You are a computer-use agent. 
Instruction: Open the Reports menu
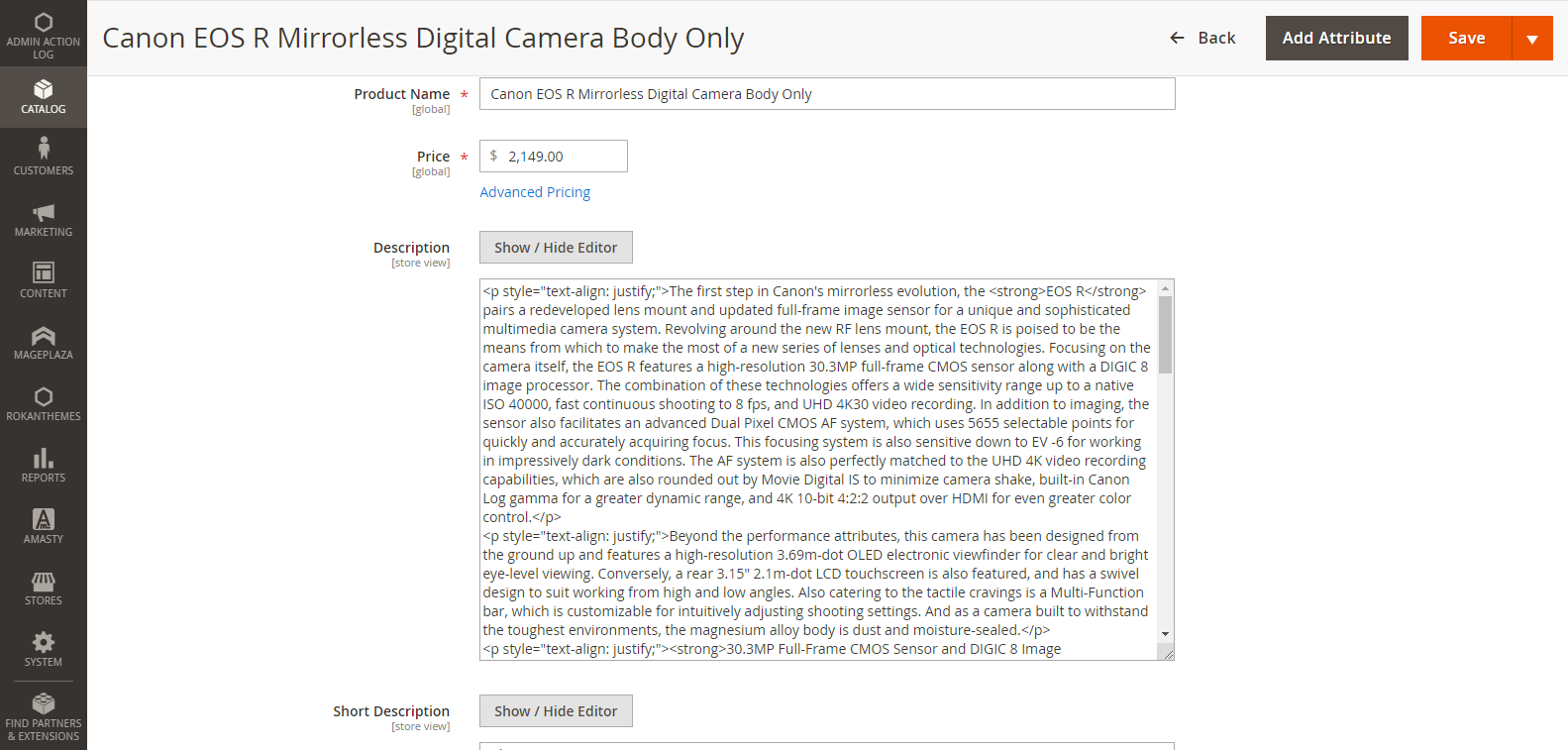point(44,466)
